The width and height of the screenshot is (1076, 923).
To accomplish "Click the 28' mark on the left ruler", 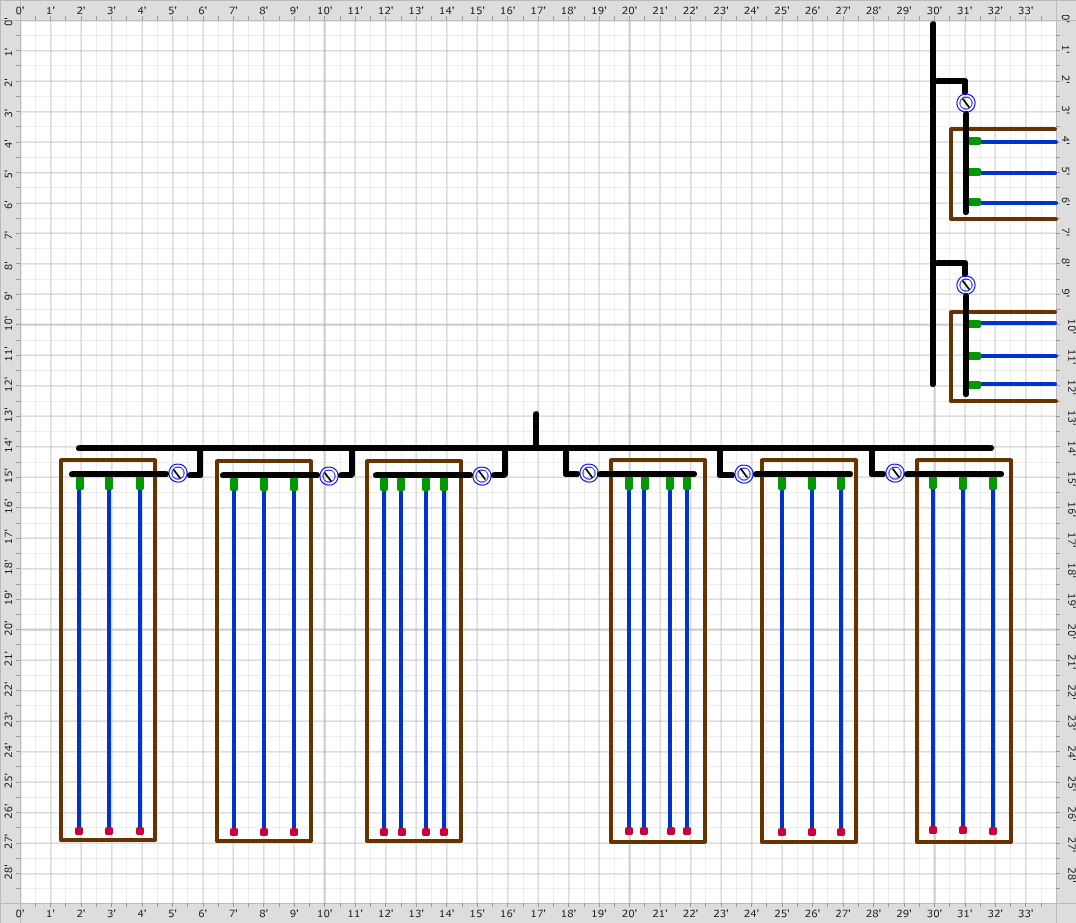I will pyautogui.click(x=9, y=872).
